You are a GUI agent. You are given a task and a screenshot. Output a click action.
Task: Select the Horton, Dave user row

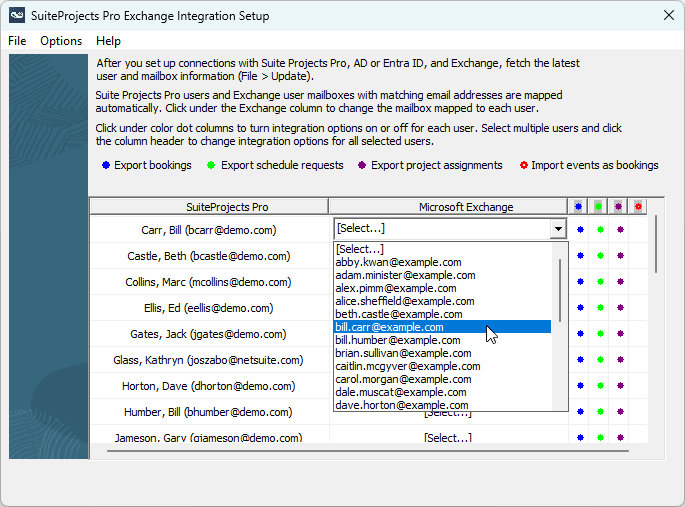209,386
